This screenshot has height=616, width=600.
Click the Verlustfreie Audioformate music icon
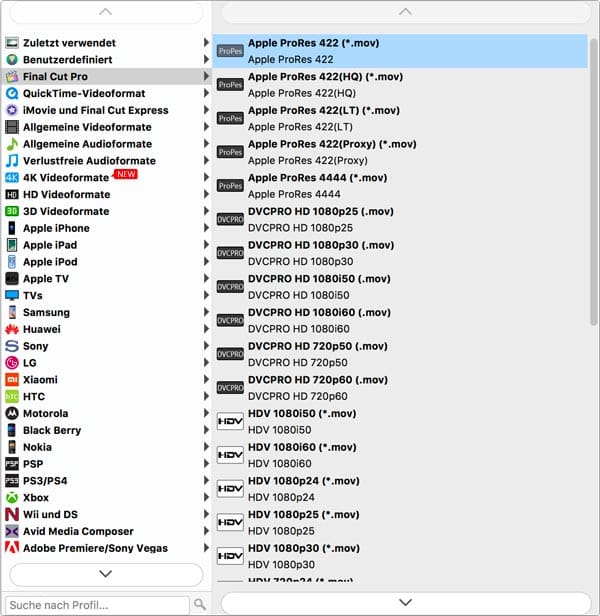(12, 161)
